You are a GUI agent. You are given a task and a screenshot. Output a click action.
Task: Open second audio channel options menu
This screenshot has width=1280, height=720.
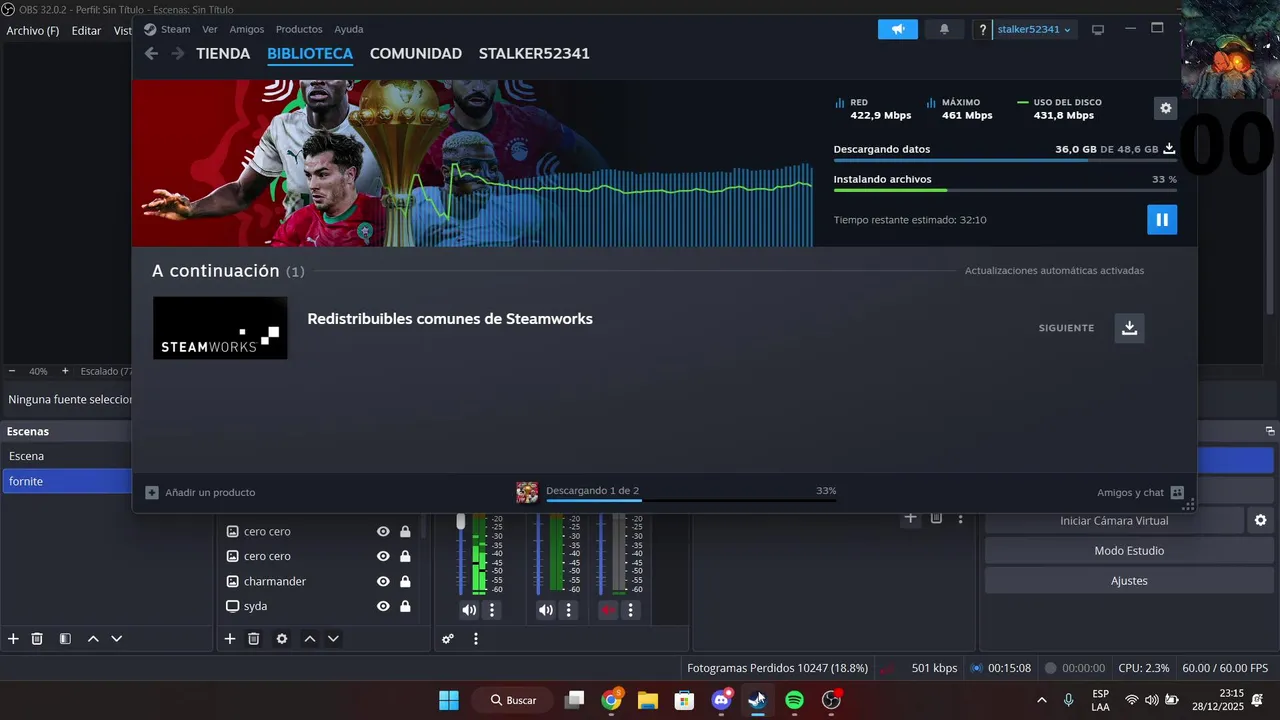coord(569,610)
